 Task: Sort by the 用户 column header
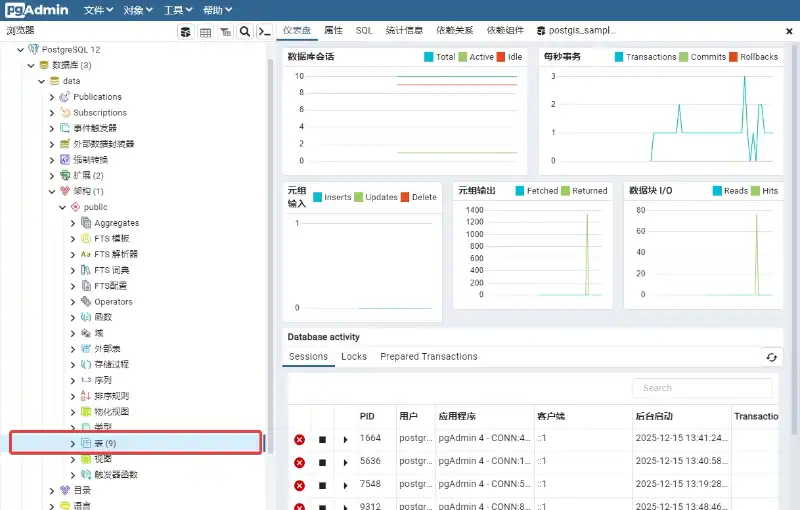408,417
